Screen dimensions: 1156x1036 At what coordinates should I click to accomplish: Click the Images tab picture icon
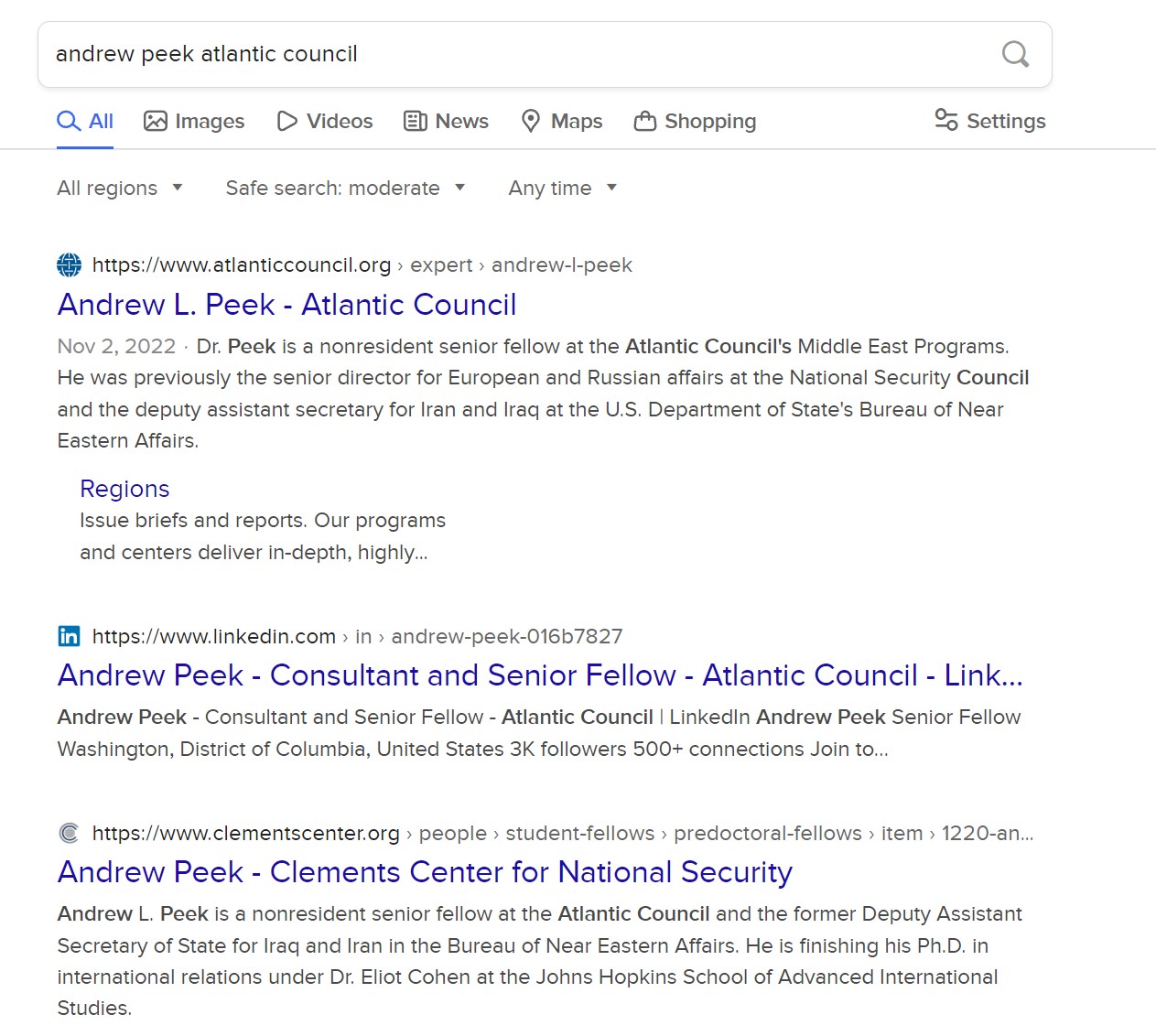click(156, 121)
